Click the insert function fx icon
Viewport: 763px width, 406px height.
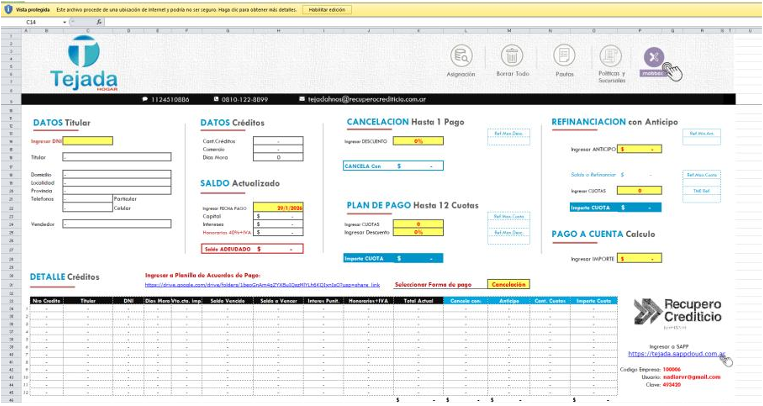click(x=96, y=21)
